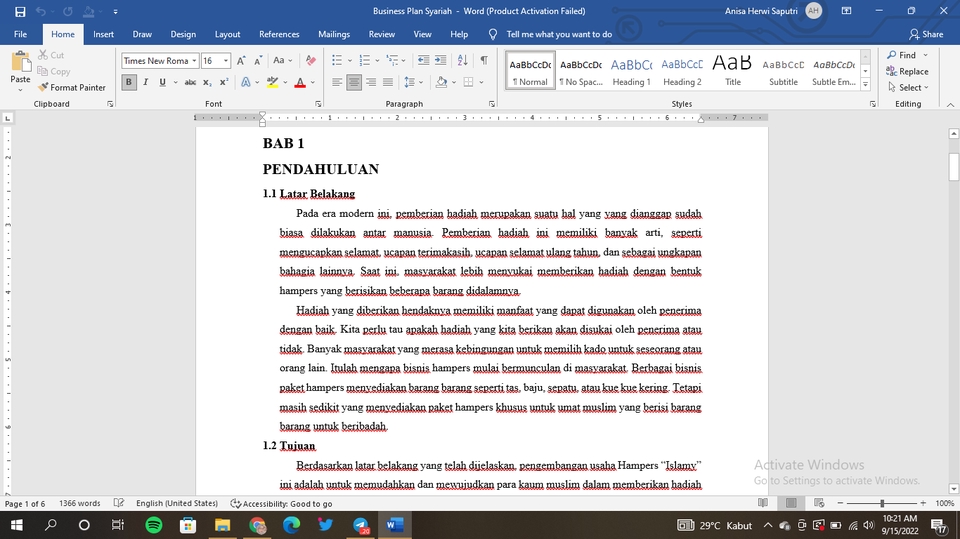
Task: Toggle Strikethrough formatting
Action: pos(190,82)
